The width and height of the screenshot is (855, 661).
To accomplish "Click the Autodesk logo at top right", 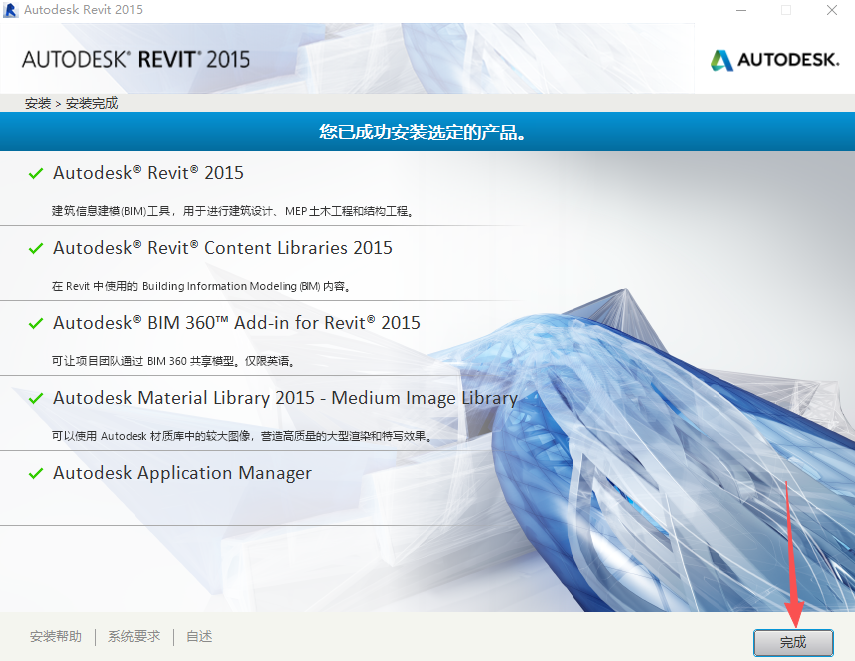I will click(x=775, y=60).
